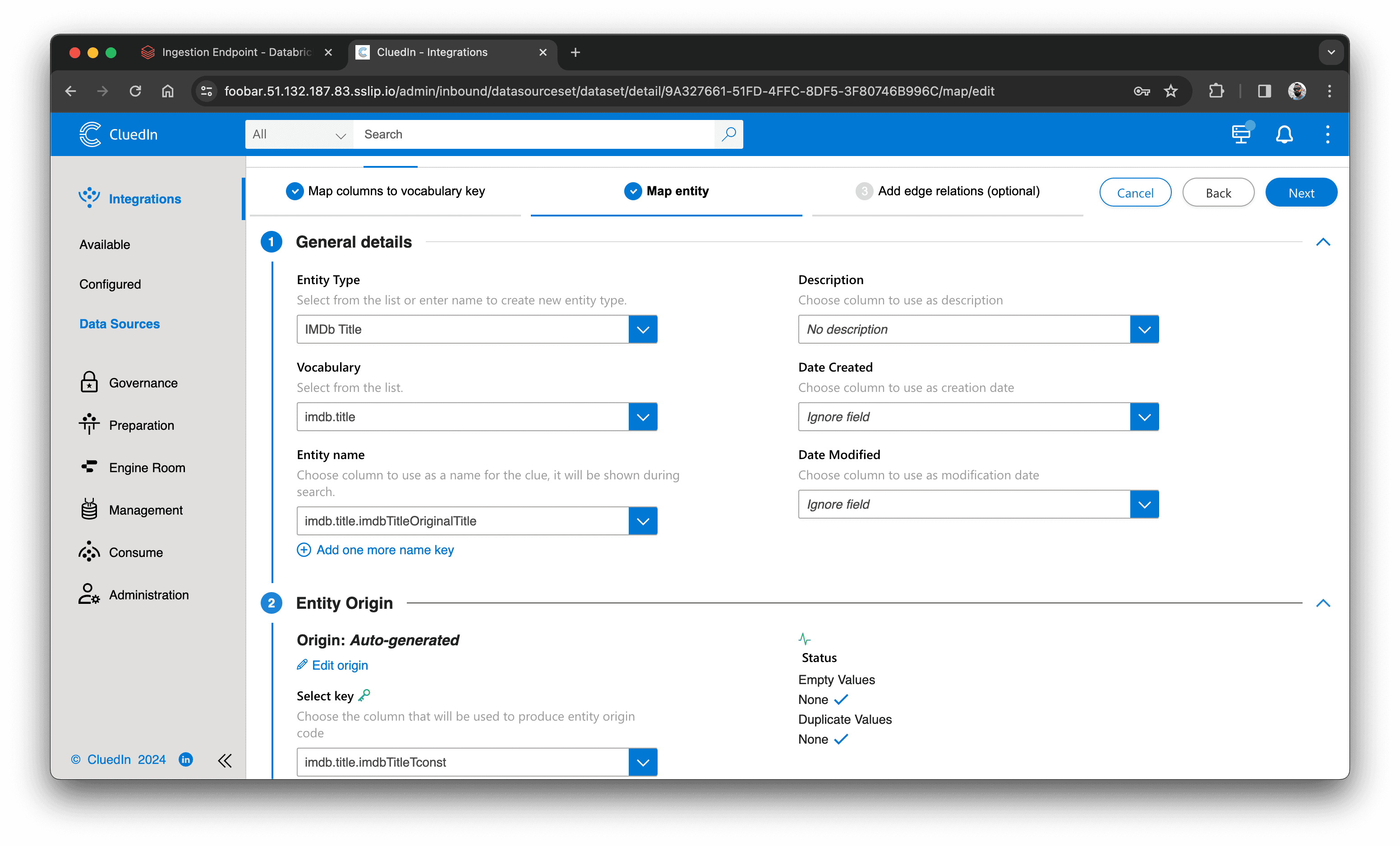Click the Administration icon in sidebar
The image size is (1400, 846).
89,593
